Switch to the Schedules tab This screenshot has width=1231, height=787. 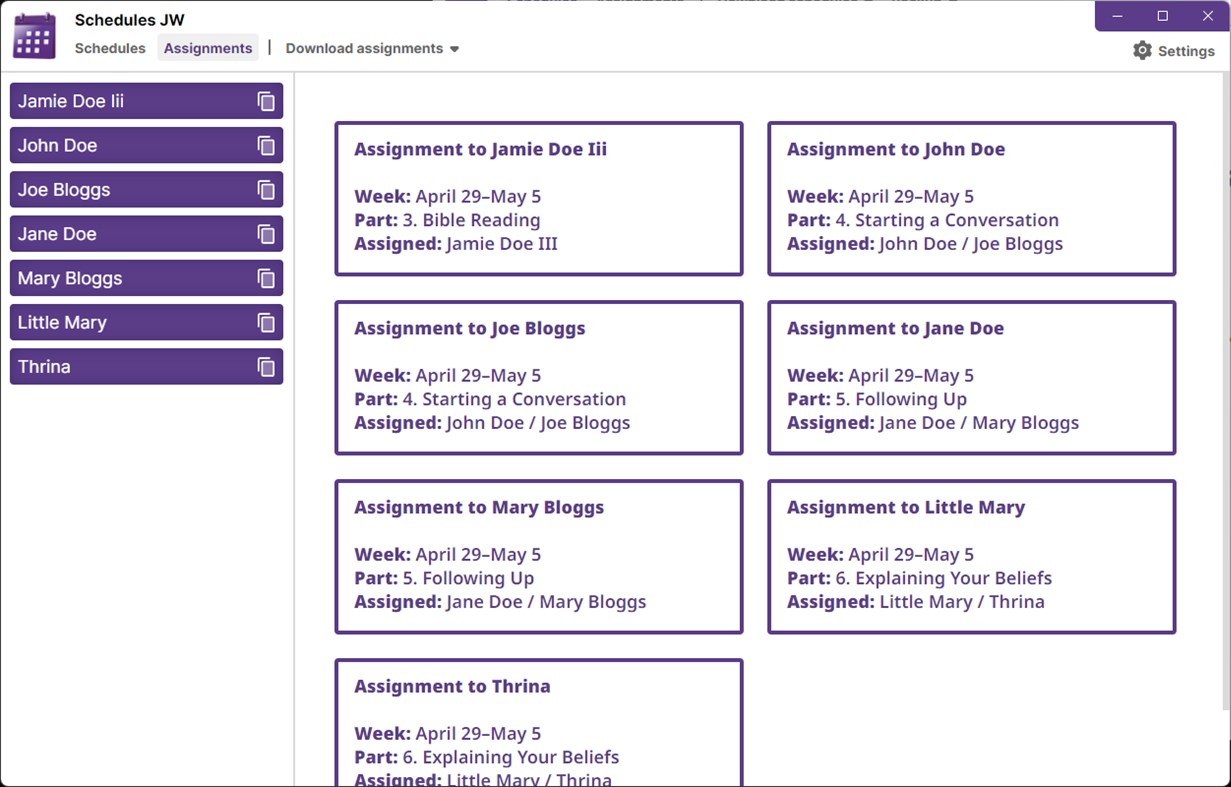point(110,48)
